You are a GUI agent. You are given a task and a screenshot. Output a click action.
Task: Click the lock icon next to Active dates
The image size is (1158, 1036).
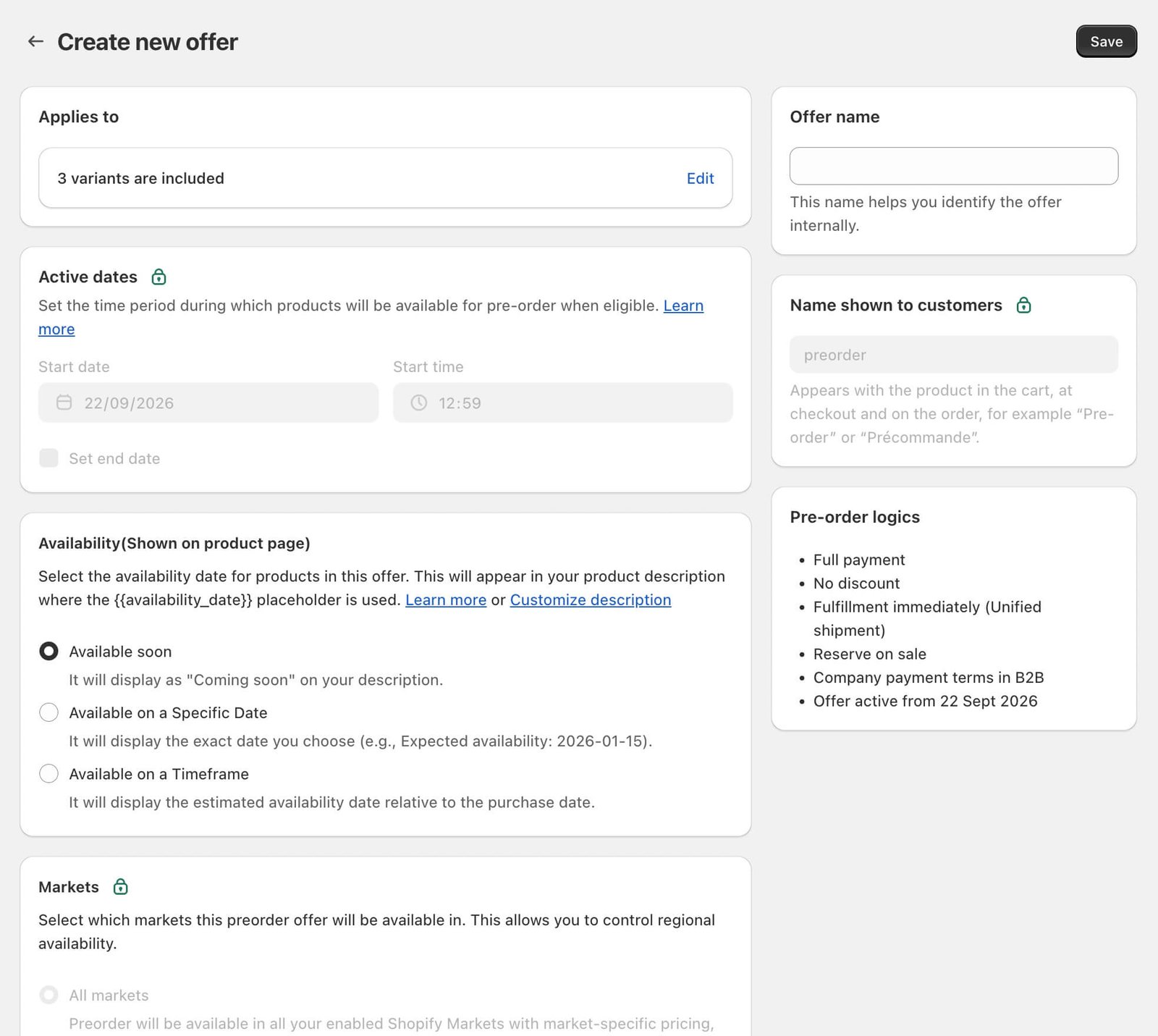(159, 277)
